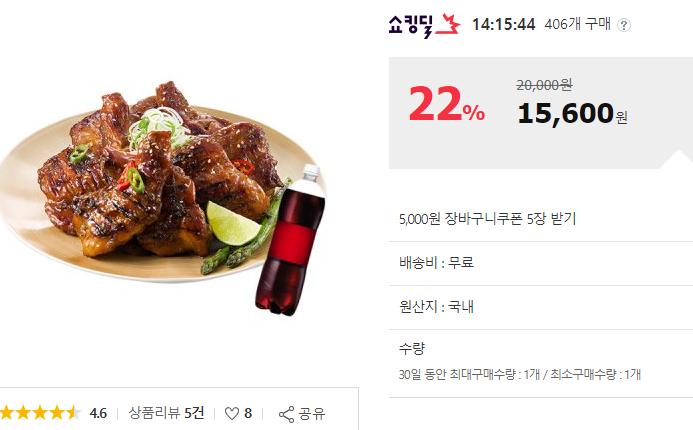Open the 상품리뷰 5건 reviews link

166,413
